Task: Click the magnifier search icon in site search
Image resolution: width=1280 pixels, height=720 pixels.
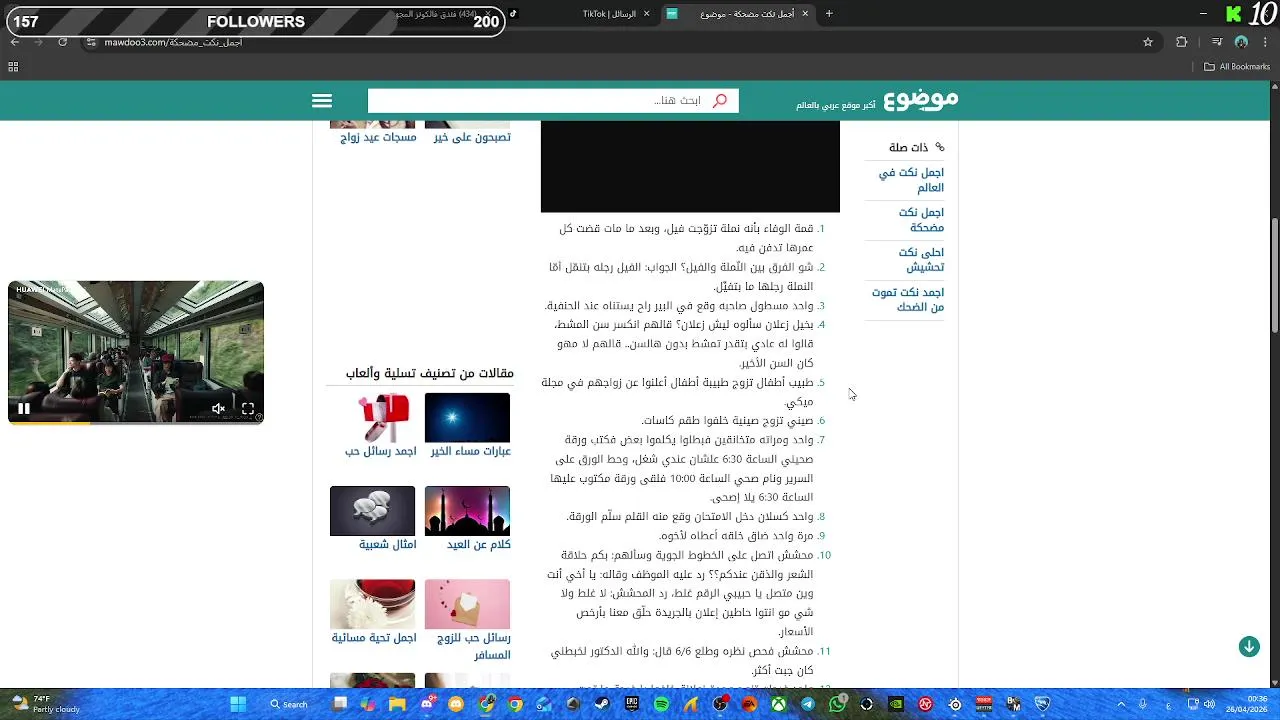Action: [x=719, y=101]
